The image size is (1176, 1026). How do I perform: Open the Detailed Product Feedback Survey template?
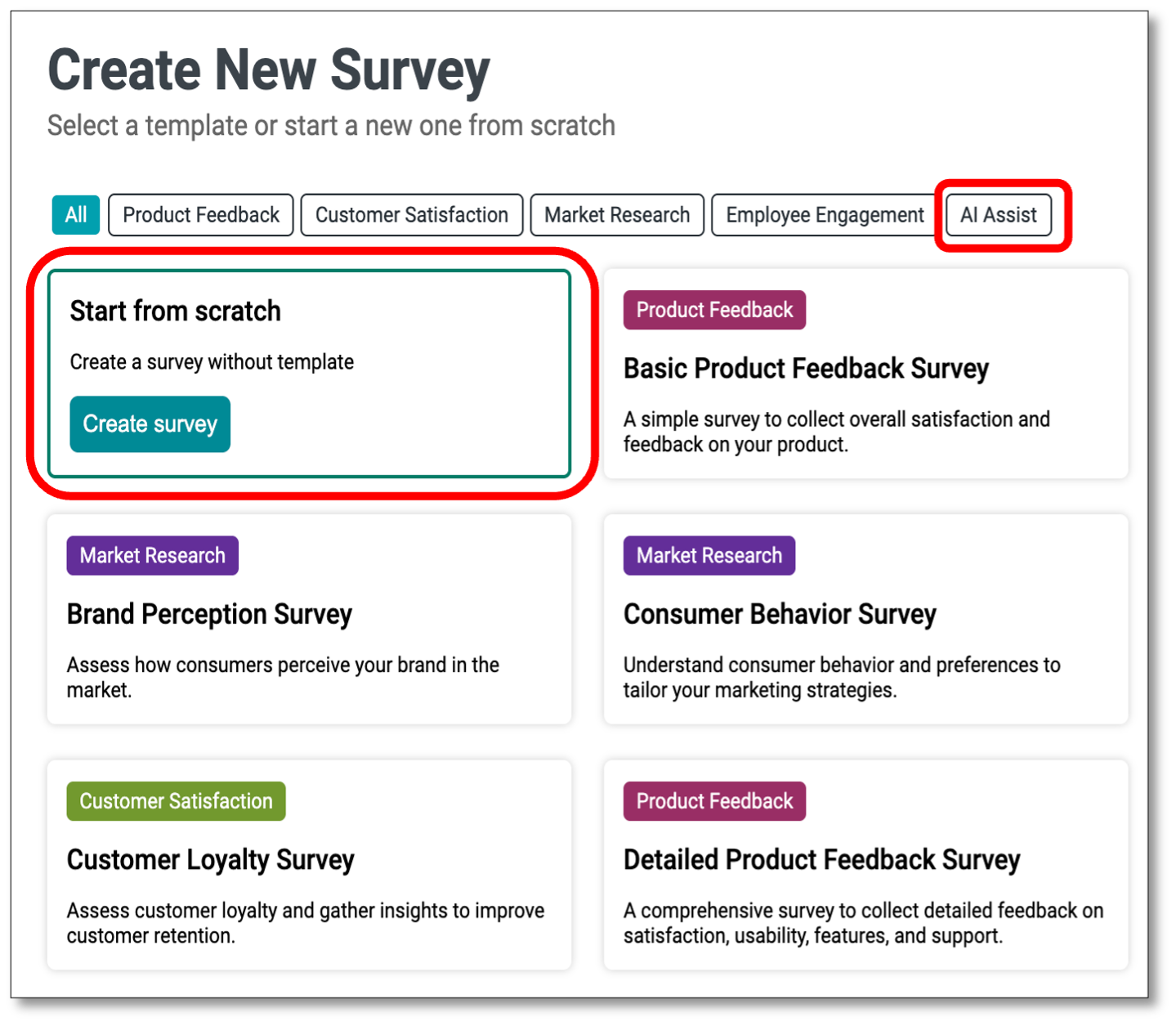[865, 865]
